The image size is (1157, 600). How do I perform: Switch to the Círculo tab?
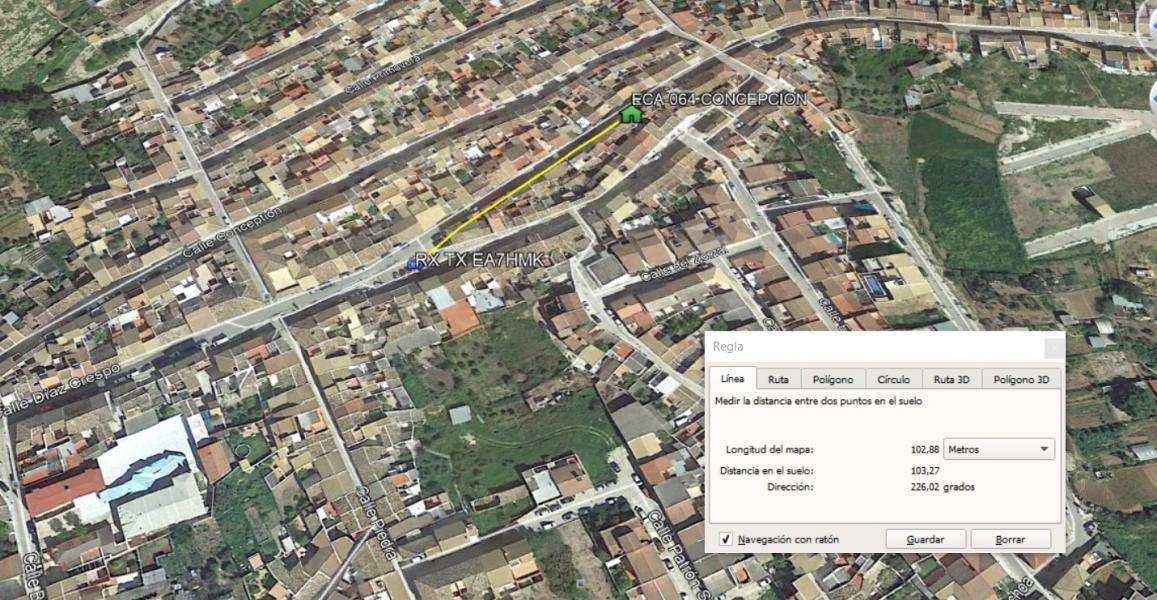[893, 379]
